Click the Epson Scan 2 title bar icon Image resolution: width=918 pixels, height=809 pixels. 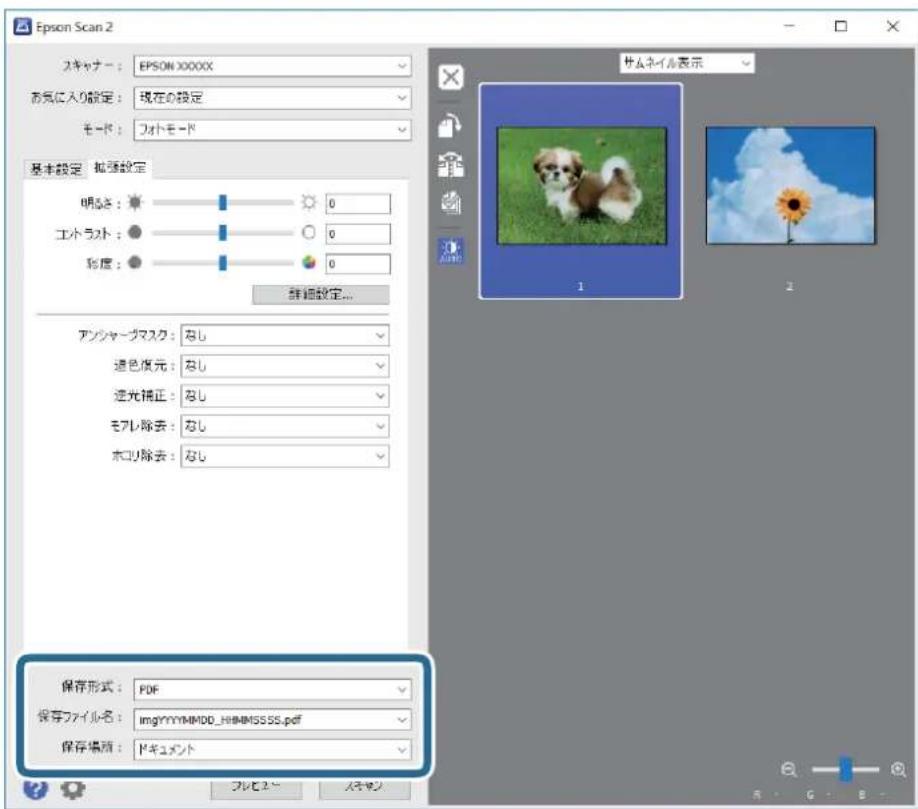[22, 26]
